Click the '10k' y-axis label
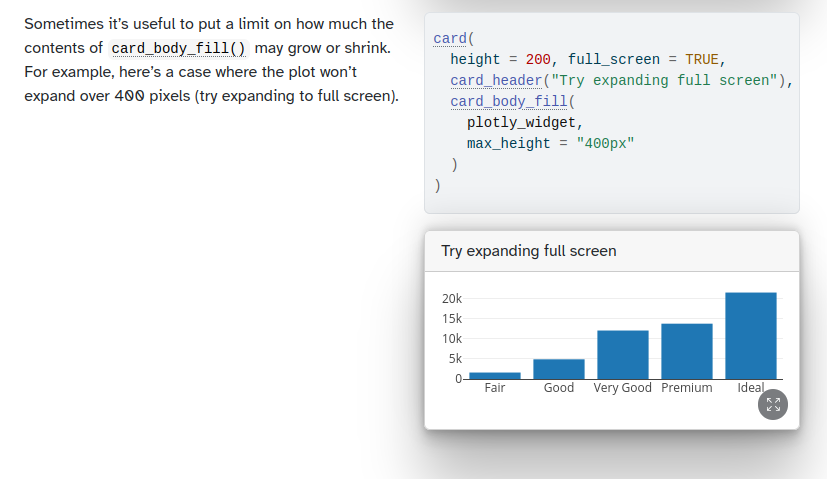Image resolution: width=827 pixels, height=479 pixels. pyautogui.click(x=452, y=339)
